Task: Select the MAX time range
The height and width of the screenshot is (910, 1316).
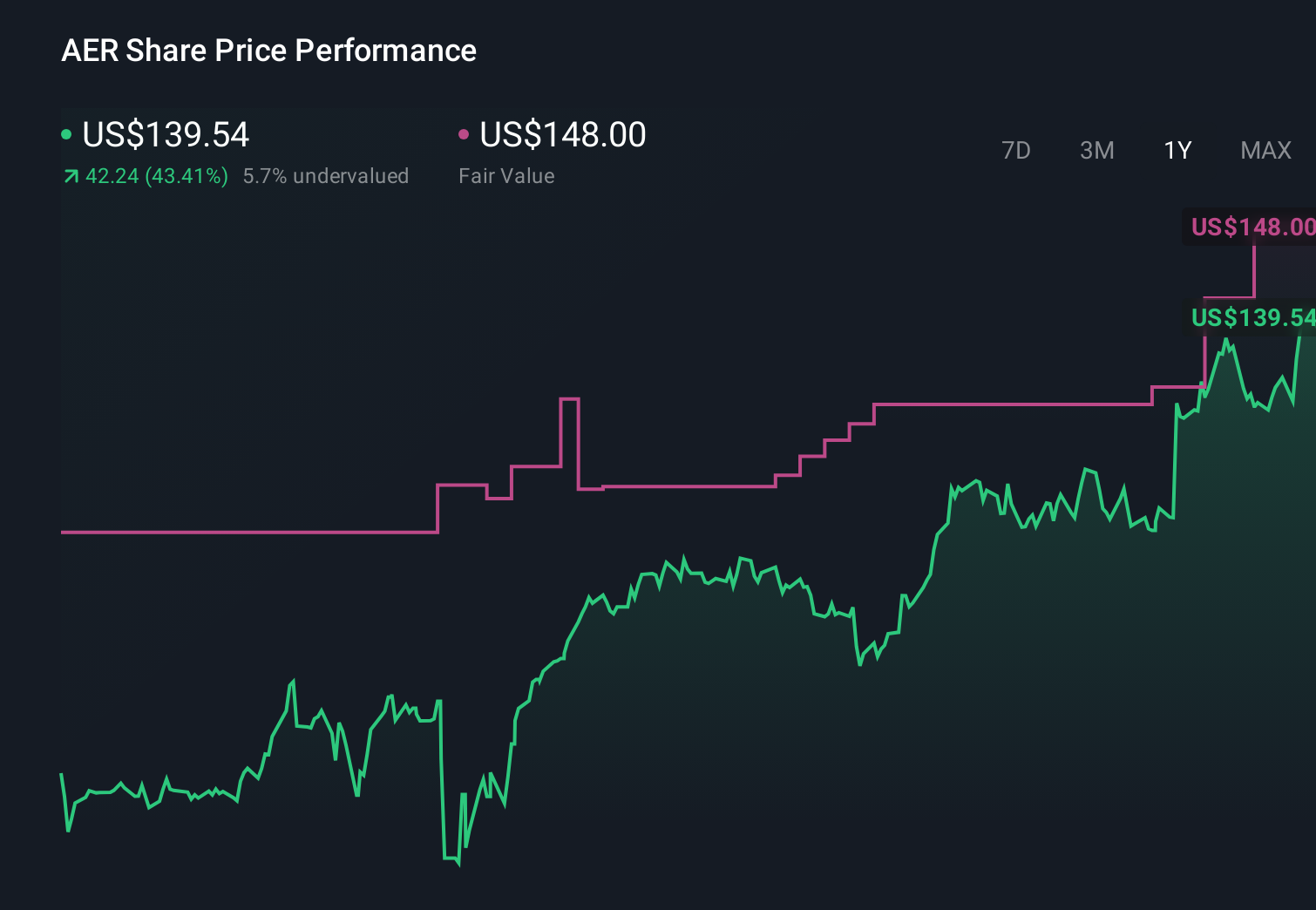Action: 1265,150
